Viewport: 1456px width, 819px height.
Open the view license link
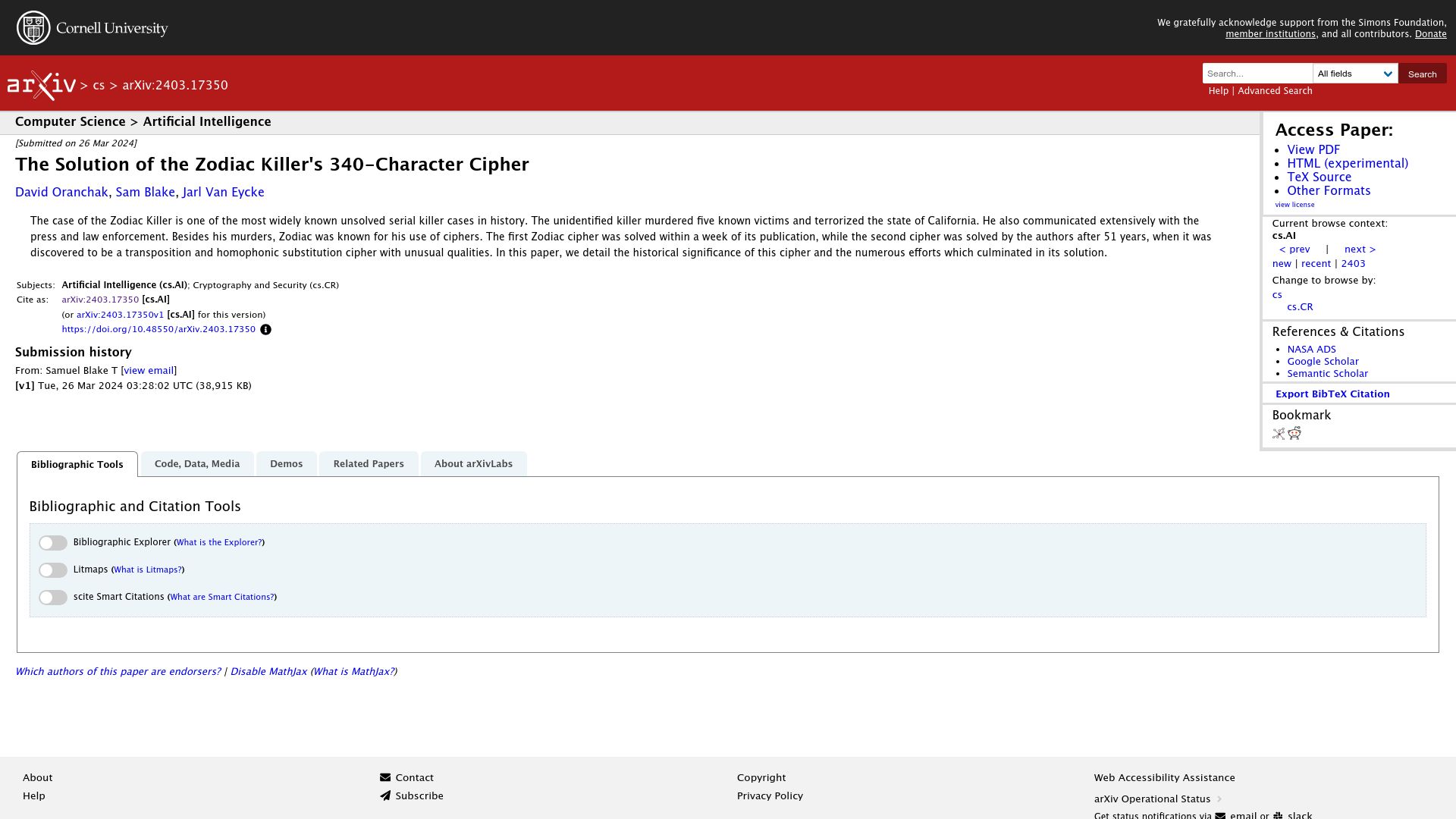pos(1294,205)
